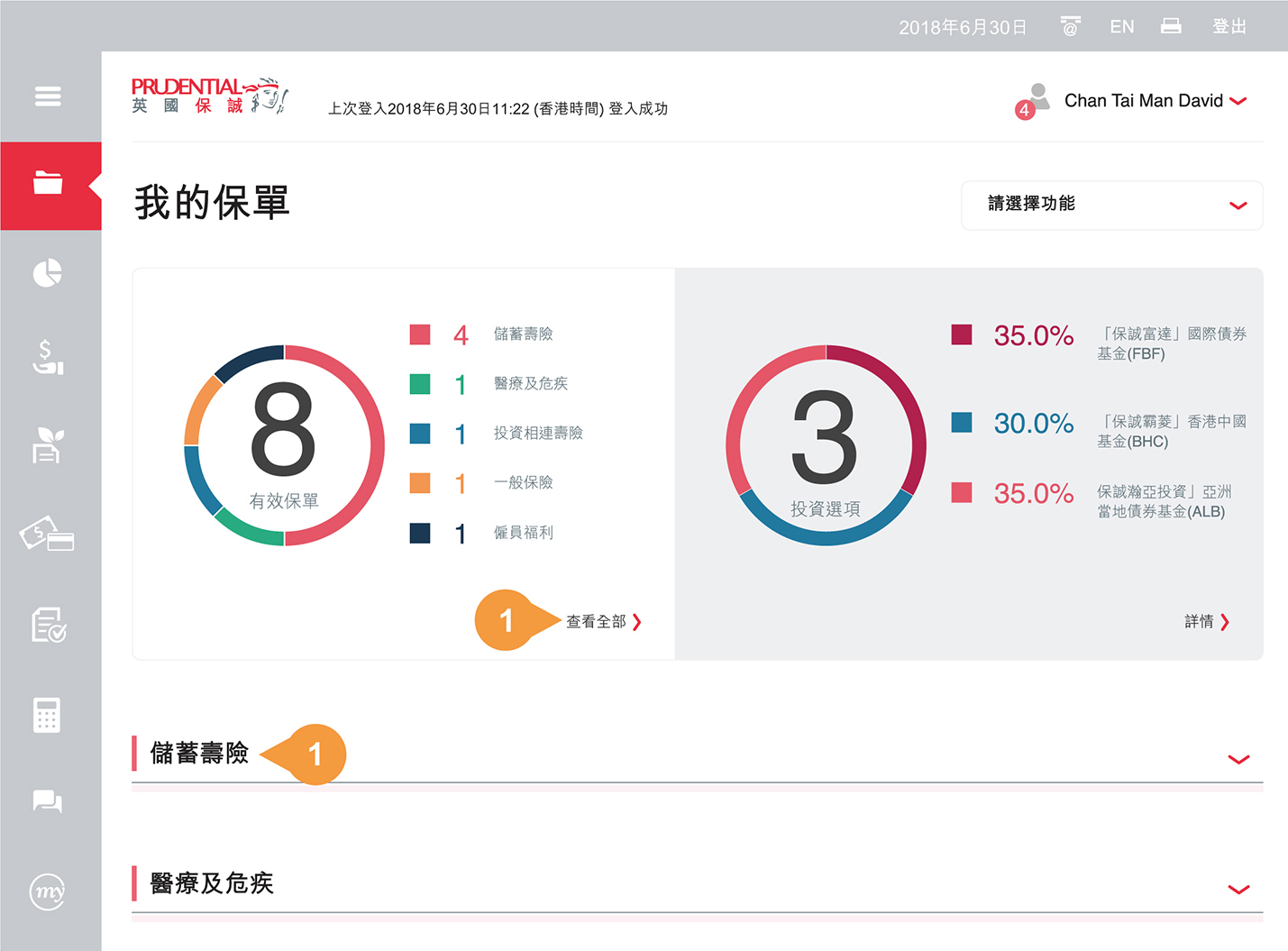Open the calculator sidebar icon
Screen dimensions: 1288x951
[47, 715]
